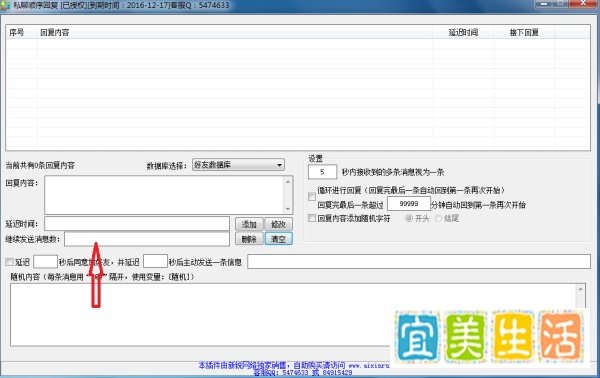The image size is (600, 378).
Task: Enable the 循环进行回复 checkbox
Action: tap(312, 197)
